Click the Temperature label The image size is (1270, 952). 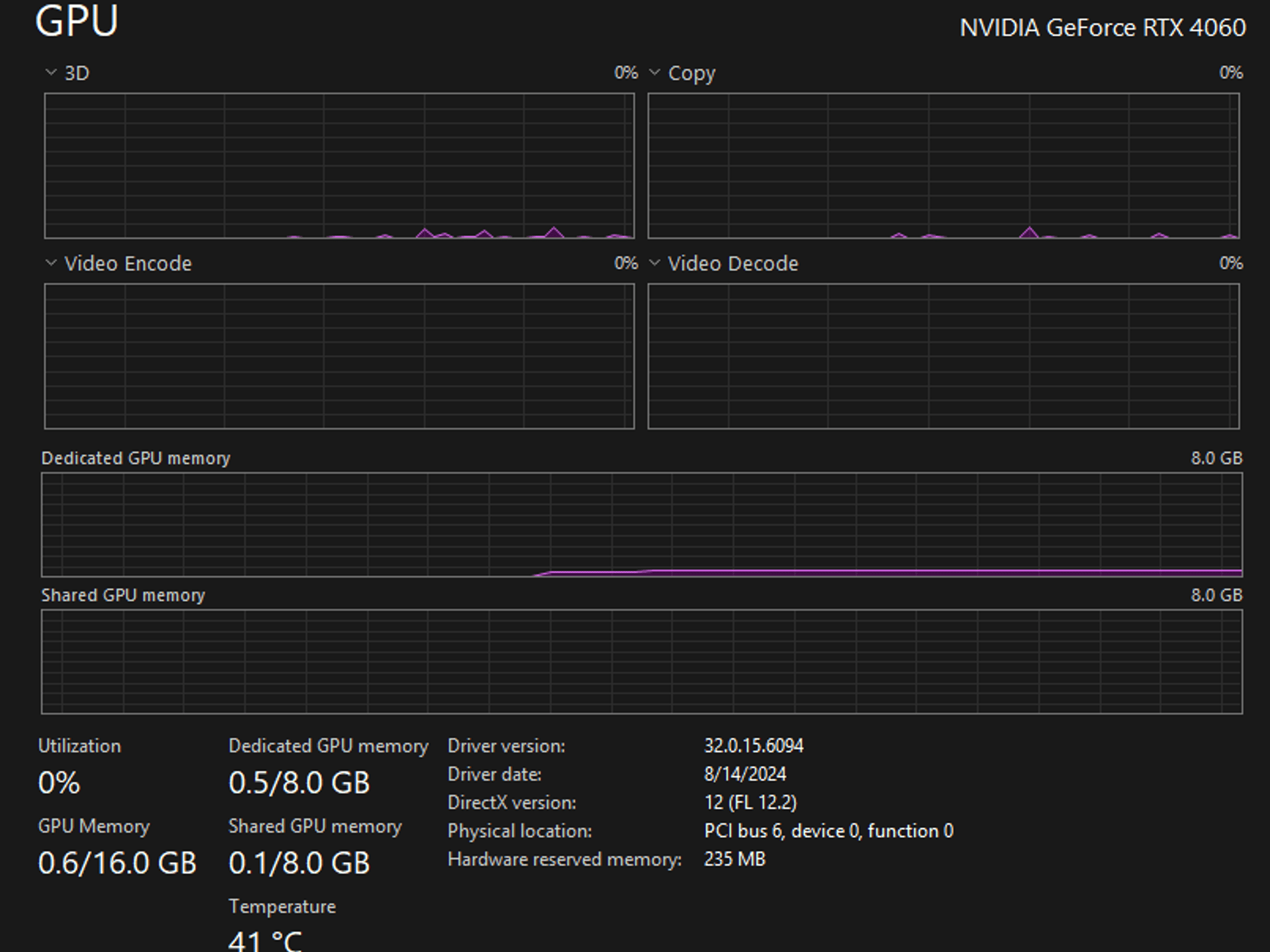282,906
